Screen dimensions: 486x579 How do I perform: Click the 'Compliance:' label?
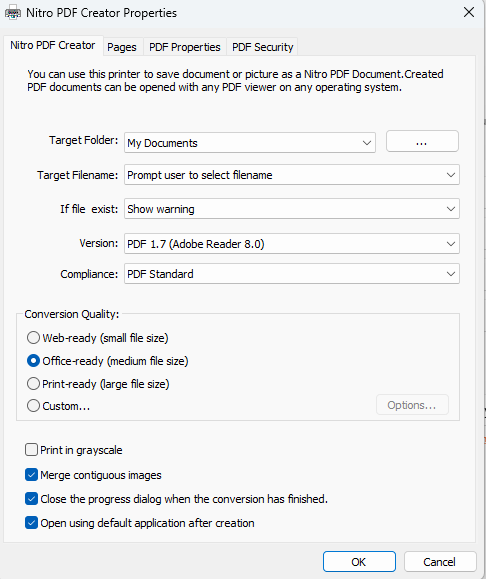[89, 274]
